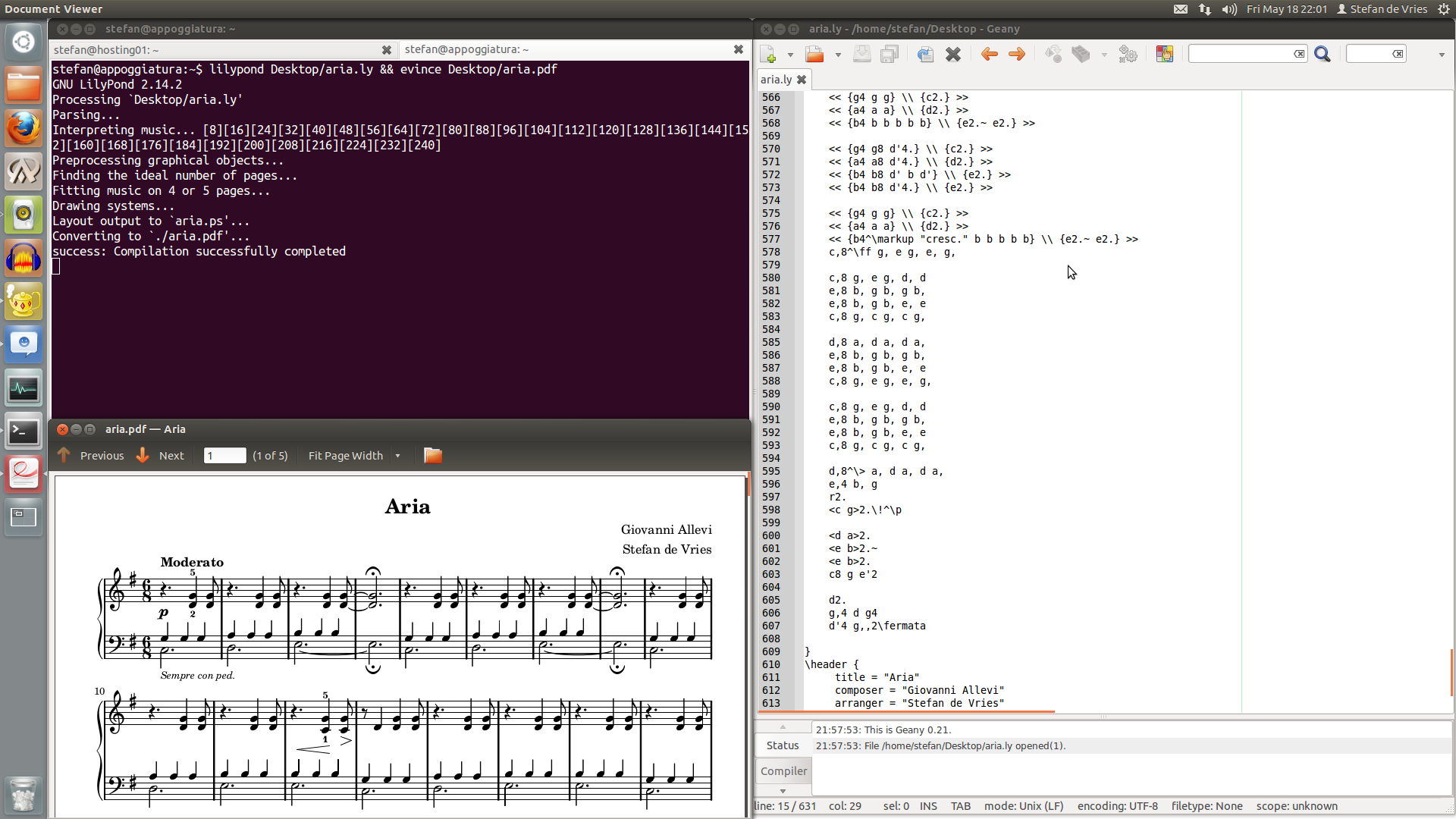Open new-file template dropdown in Geany

[790, 55]
